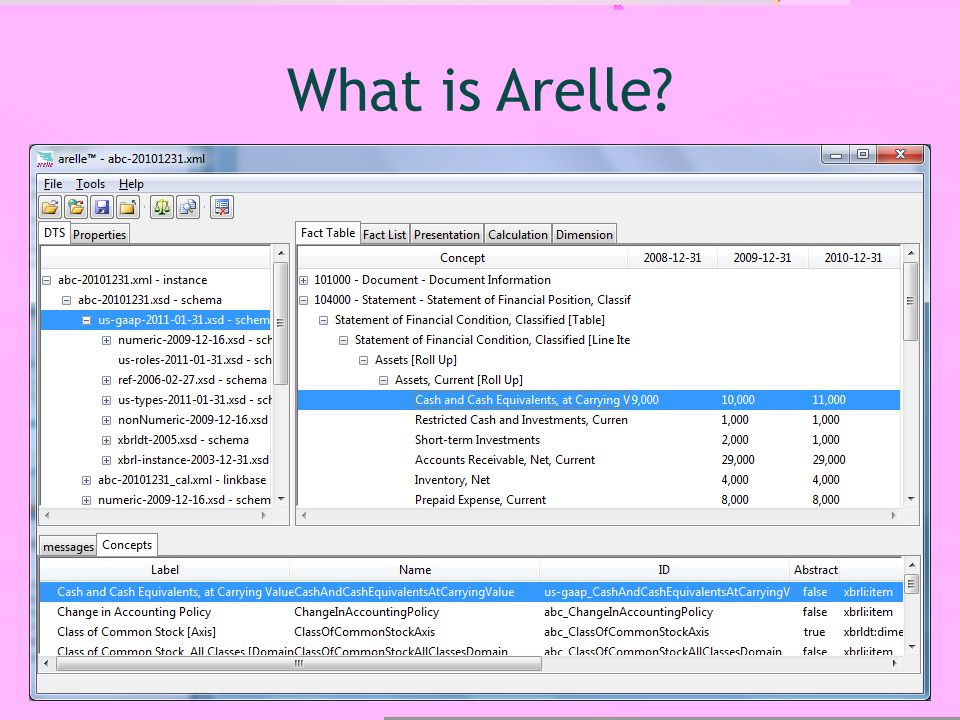Select Inventory, Net row

pyautogui.click(x=598, y=480)
